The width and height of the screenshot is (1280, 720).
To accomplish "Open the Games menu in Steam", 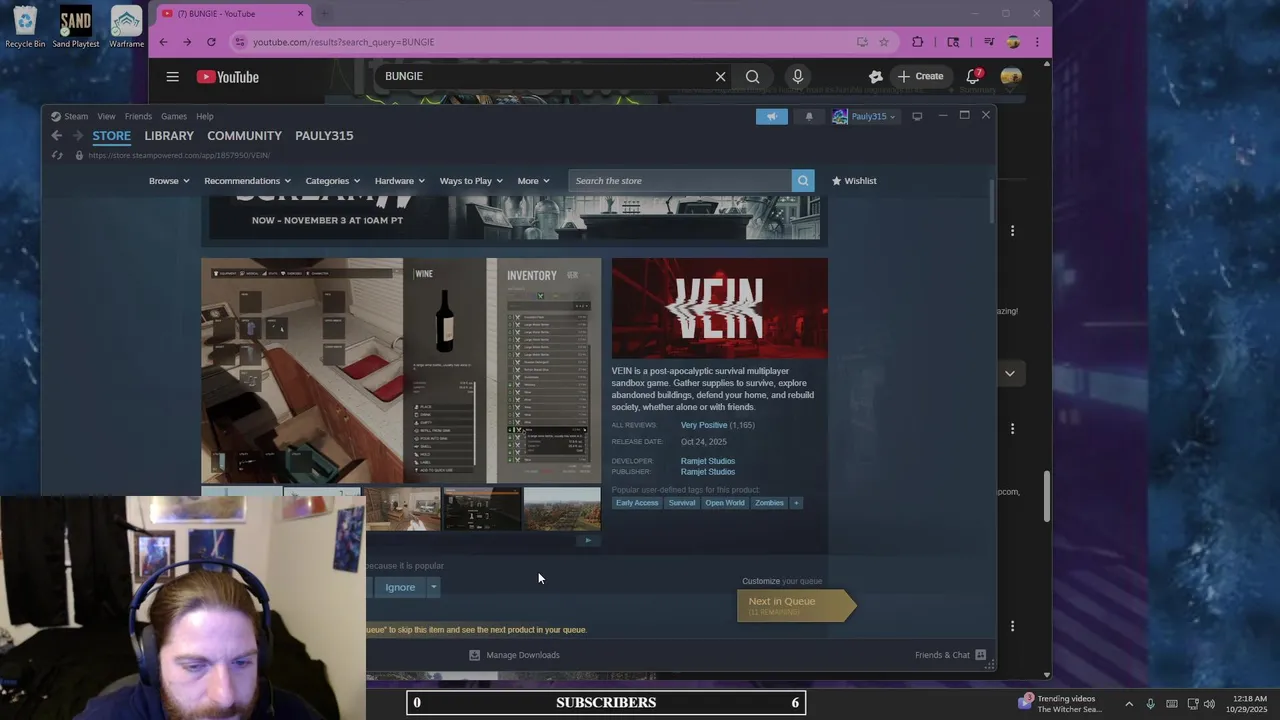I will pos(174,116).
